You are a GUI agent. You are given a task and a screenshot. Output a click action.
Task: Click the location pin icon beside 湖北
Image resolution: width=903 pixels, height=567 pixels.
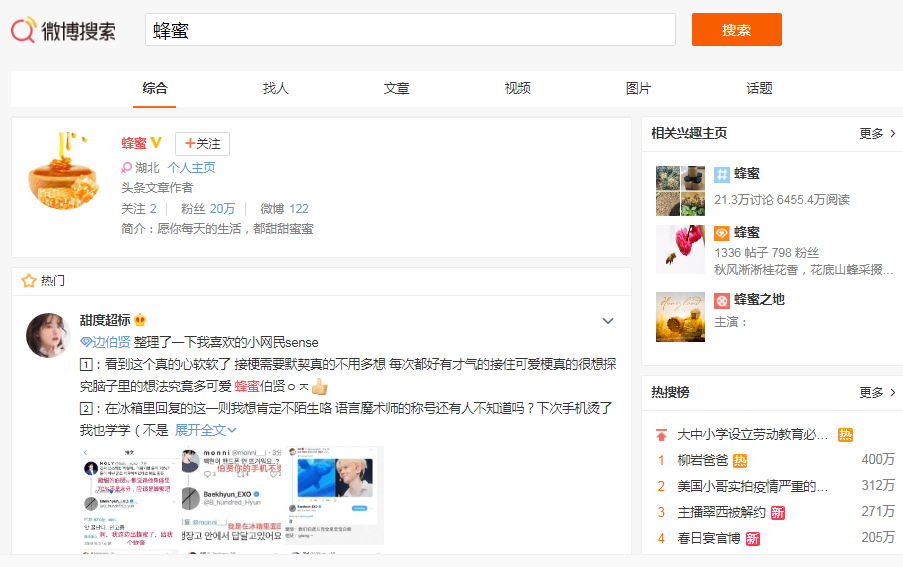(127, 168)
